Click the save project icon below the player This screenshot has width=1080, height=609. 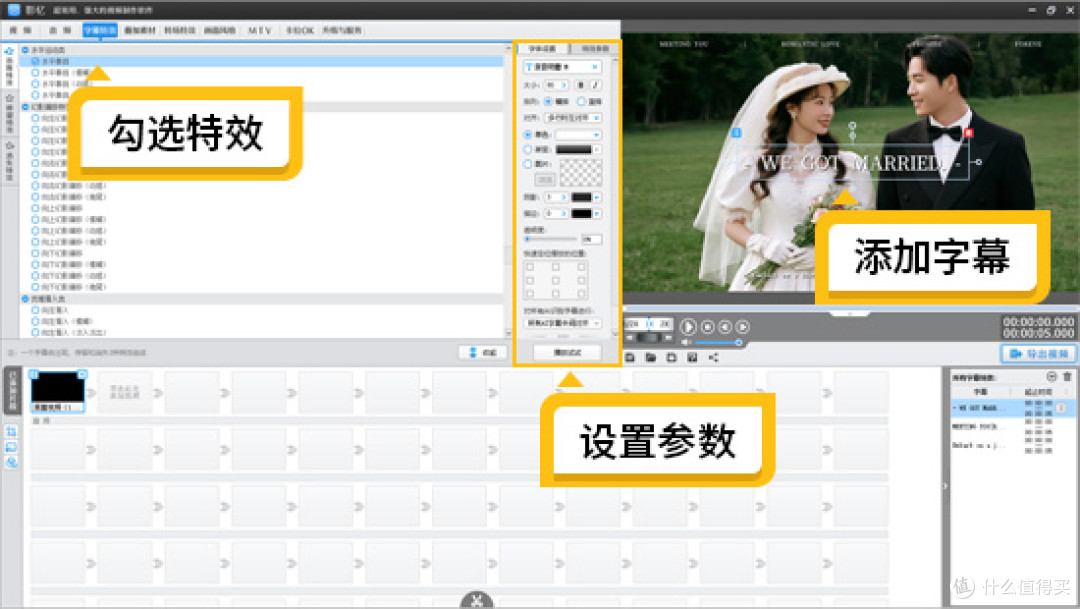[x=630, y=357]
